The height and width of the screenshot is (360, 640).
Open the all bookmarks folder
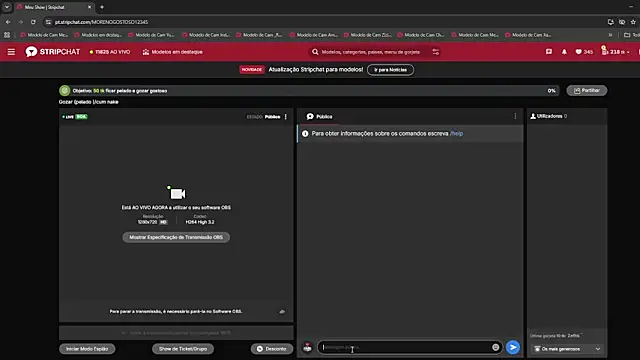tap(631, 35)
